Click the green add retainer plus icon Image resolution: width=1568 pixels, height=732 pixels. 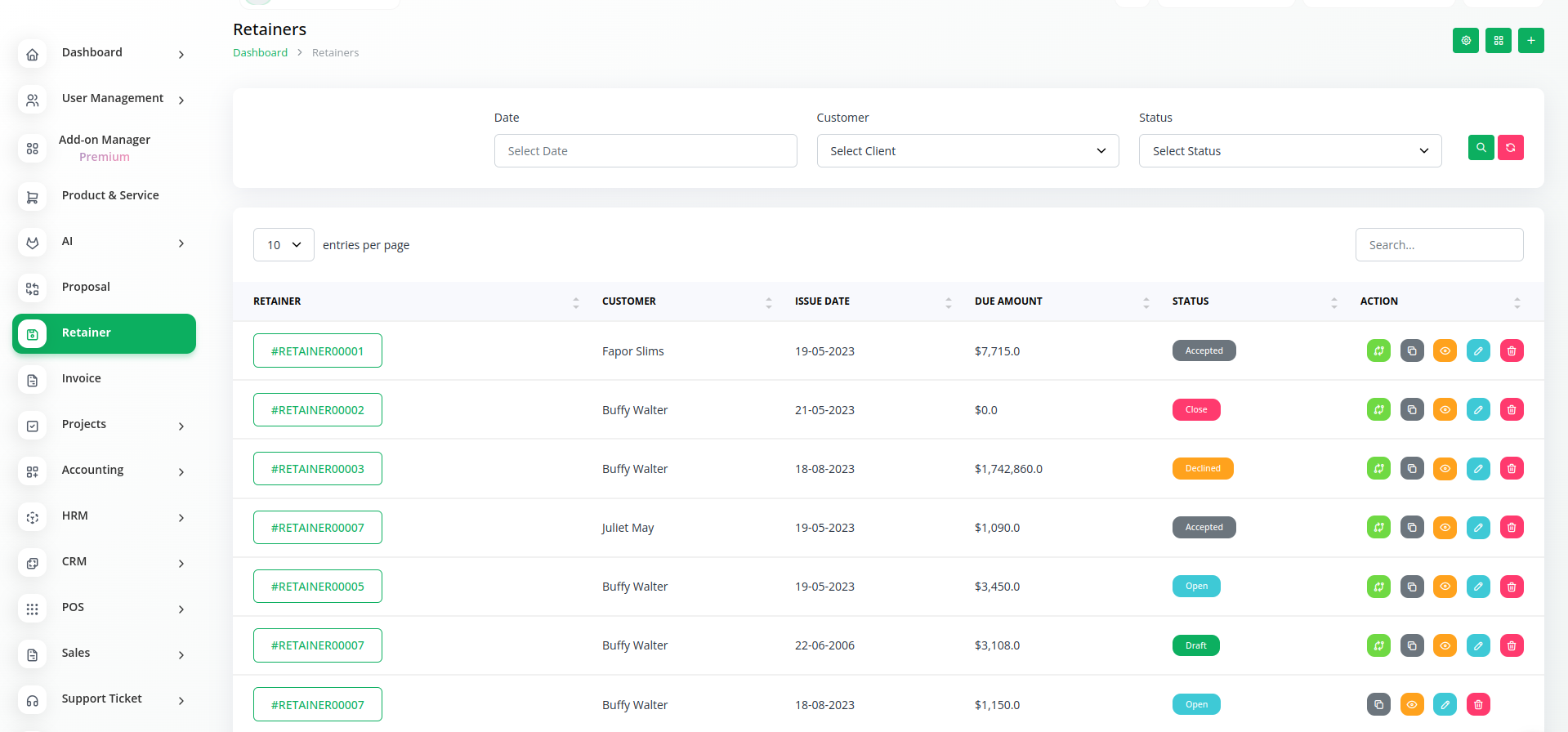[1530, 40]
